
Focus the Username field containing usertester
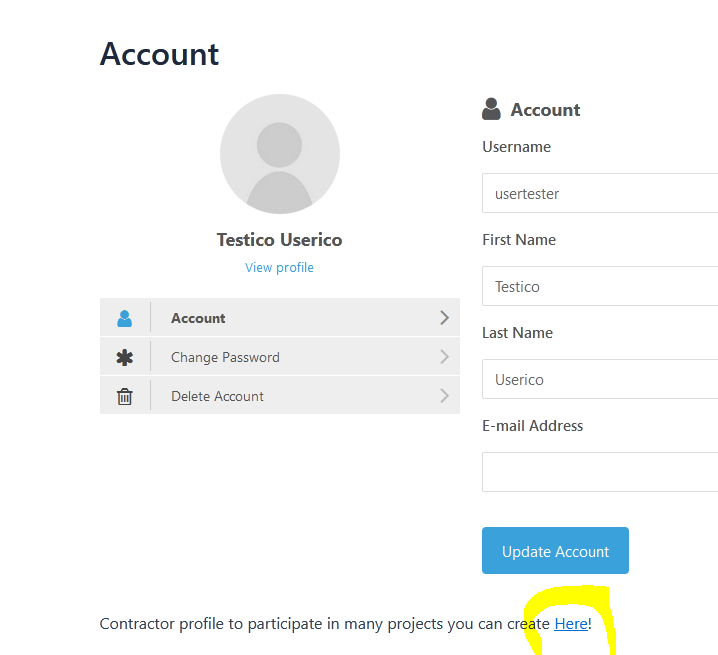click(600, 193)
